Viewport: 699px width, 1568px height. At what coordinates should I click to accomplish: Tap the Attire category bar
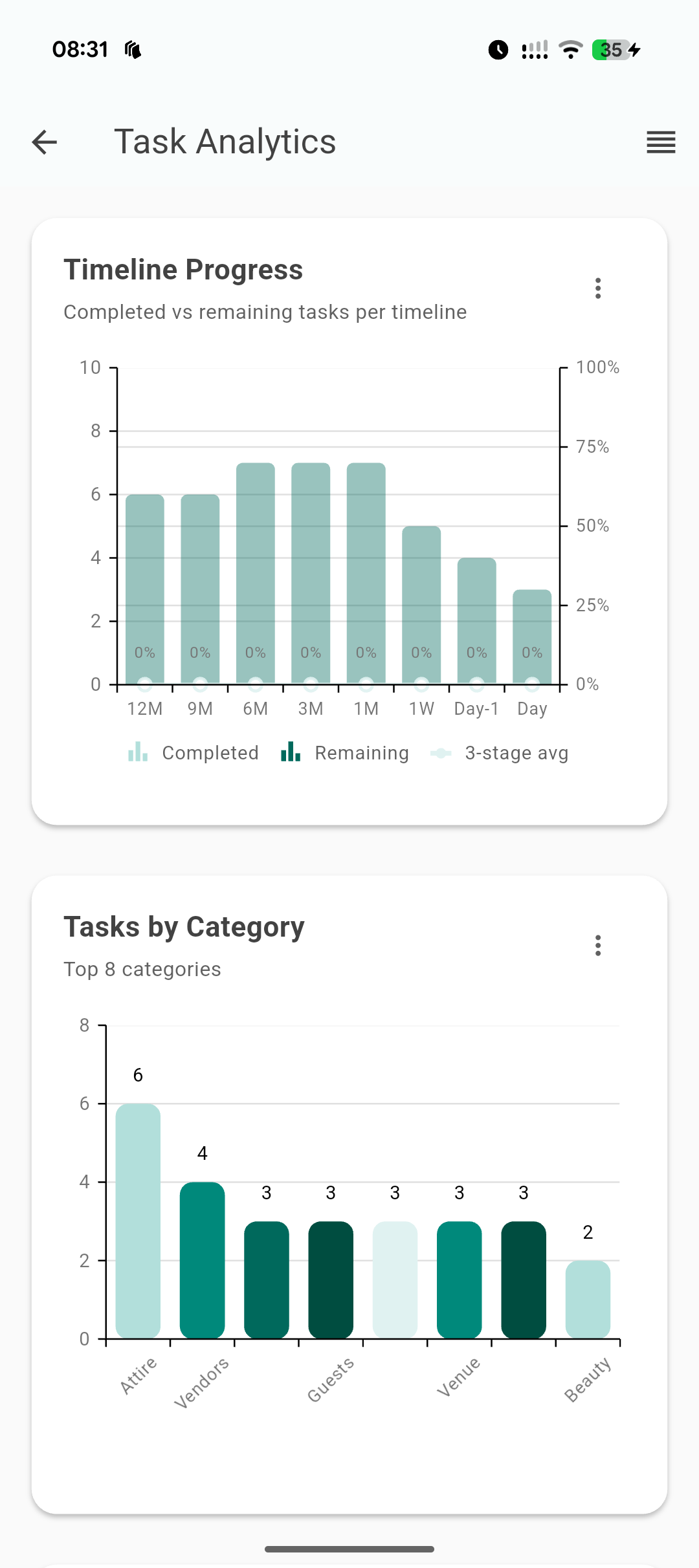tap(138, 1221)
